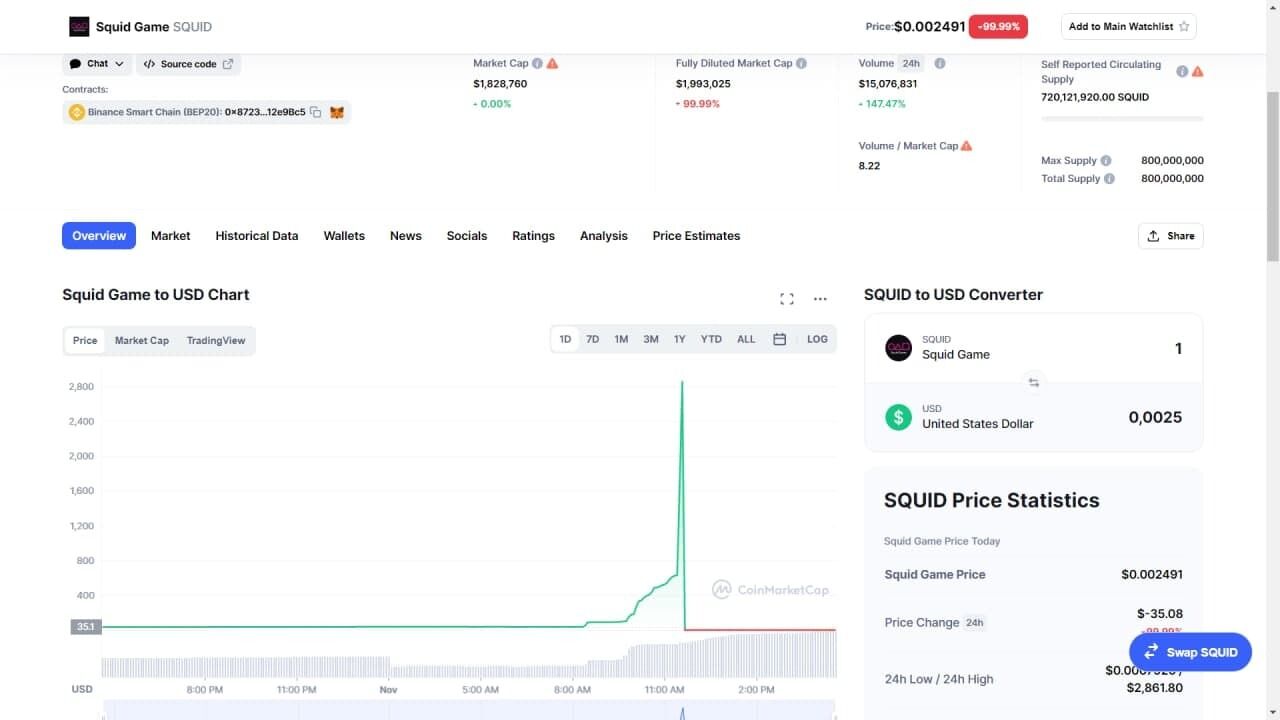Click the Market Cap warning triangle
Screen dimensions: 1280x720
coord(552,63)
